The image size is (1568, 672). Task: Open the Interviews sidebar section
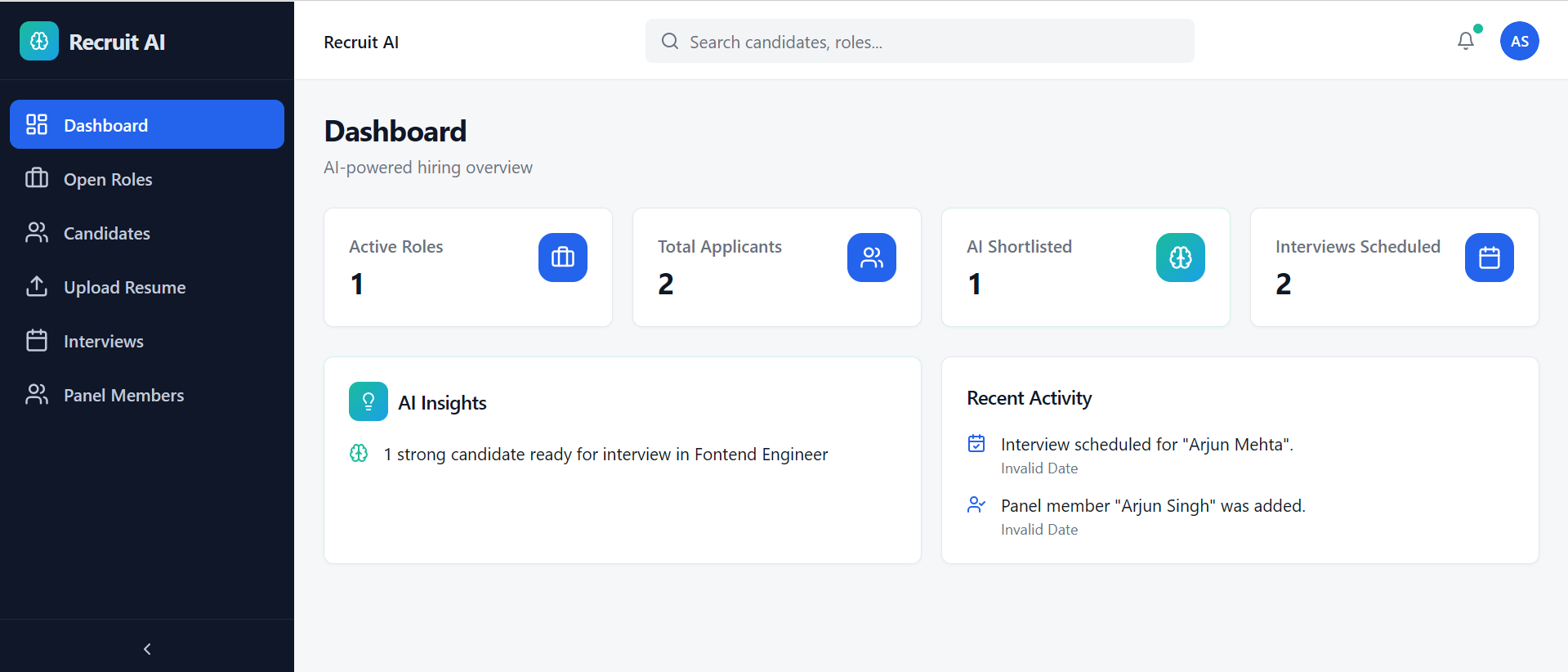point(103,341)
